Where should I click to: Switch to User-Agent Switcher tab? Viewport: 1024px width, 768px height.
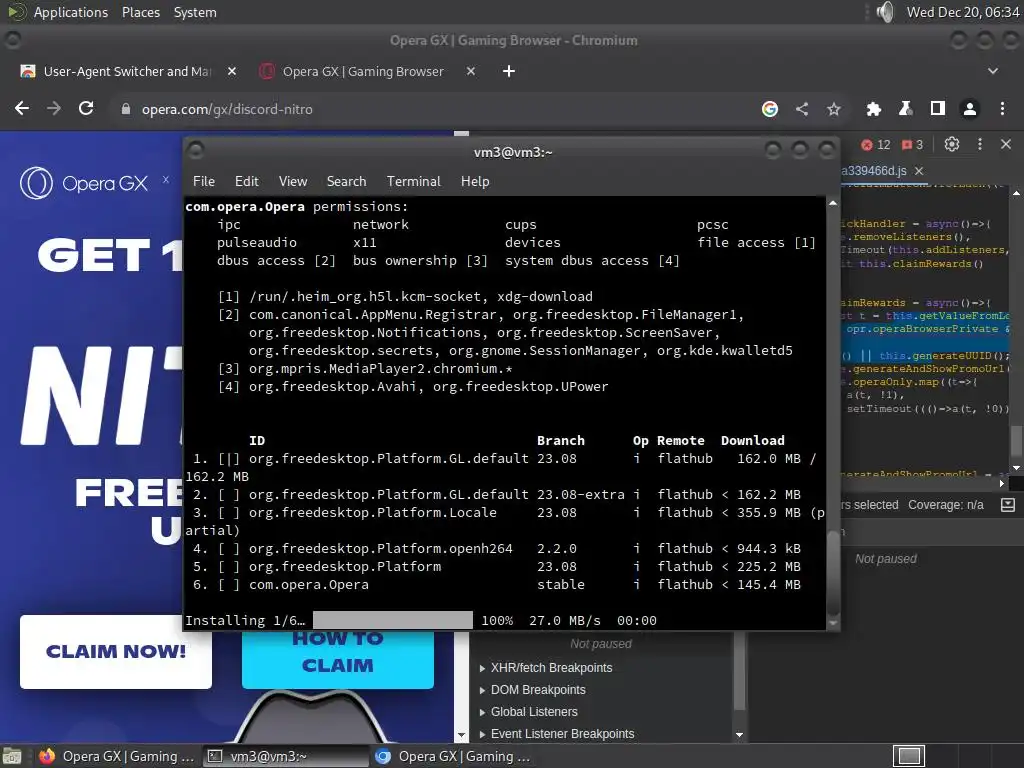point(127,71)
